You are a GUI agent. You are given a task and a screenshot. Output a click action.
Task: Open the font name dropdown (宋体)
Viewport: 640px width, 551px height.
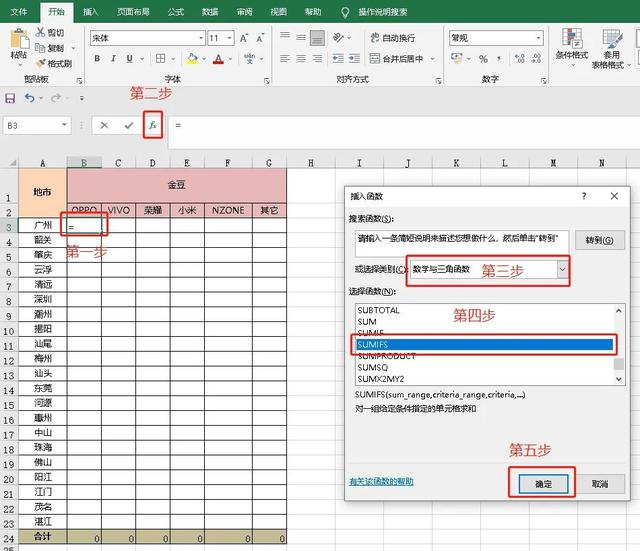[201, 38]
